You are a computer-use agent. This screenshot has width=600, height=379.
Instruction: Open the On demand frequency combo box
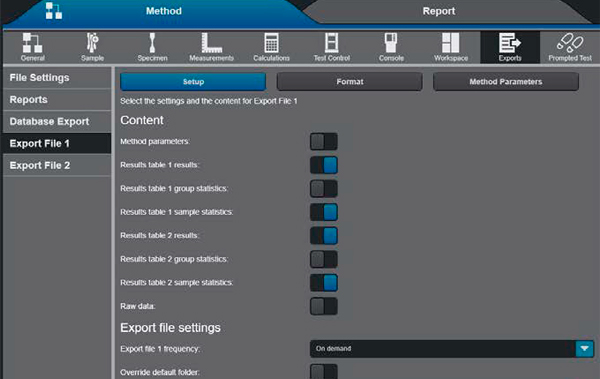(452, 348)
